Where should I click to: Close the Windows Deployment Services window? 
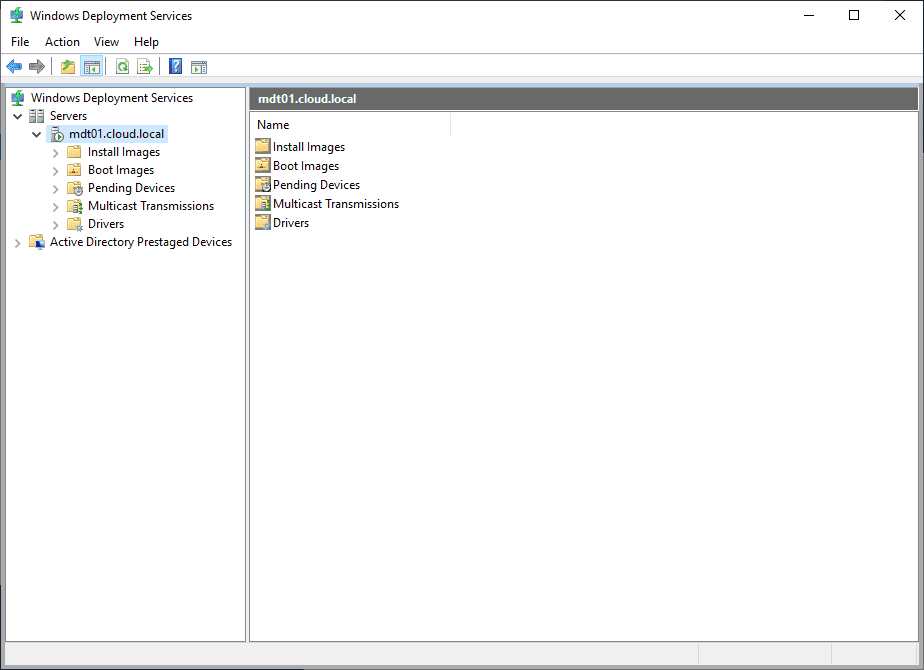click(x=899, y=15)
